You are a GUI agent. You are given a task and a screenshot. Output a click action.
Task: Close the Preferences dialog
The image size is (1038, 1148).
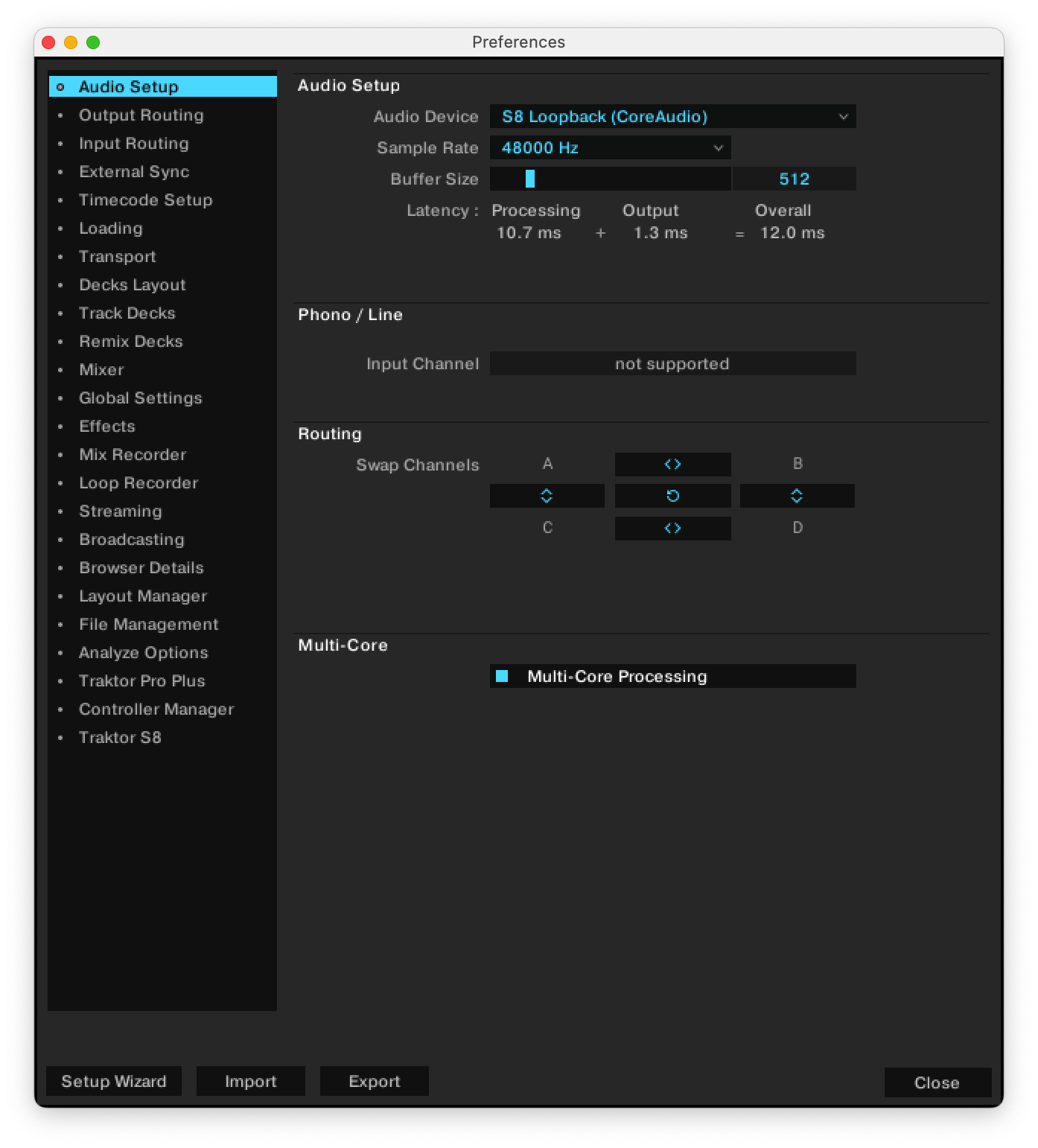point(937,1082)
